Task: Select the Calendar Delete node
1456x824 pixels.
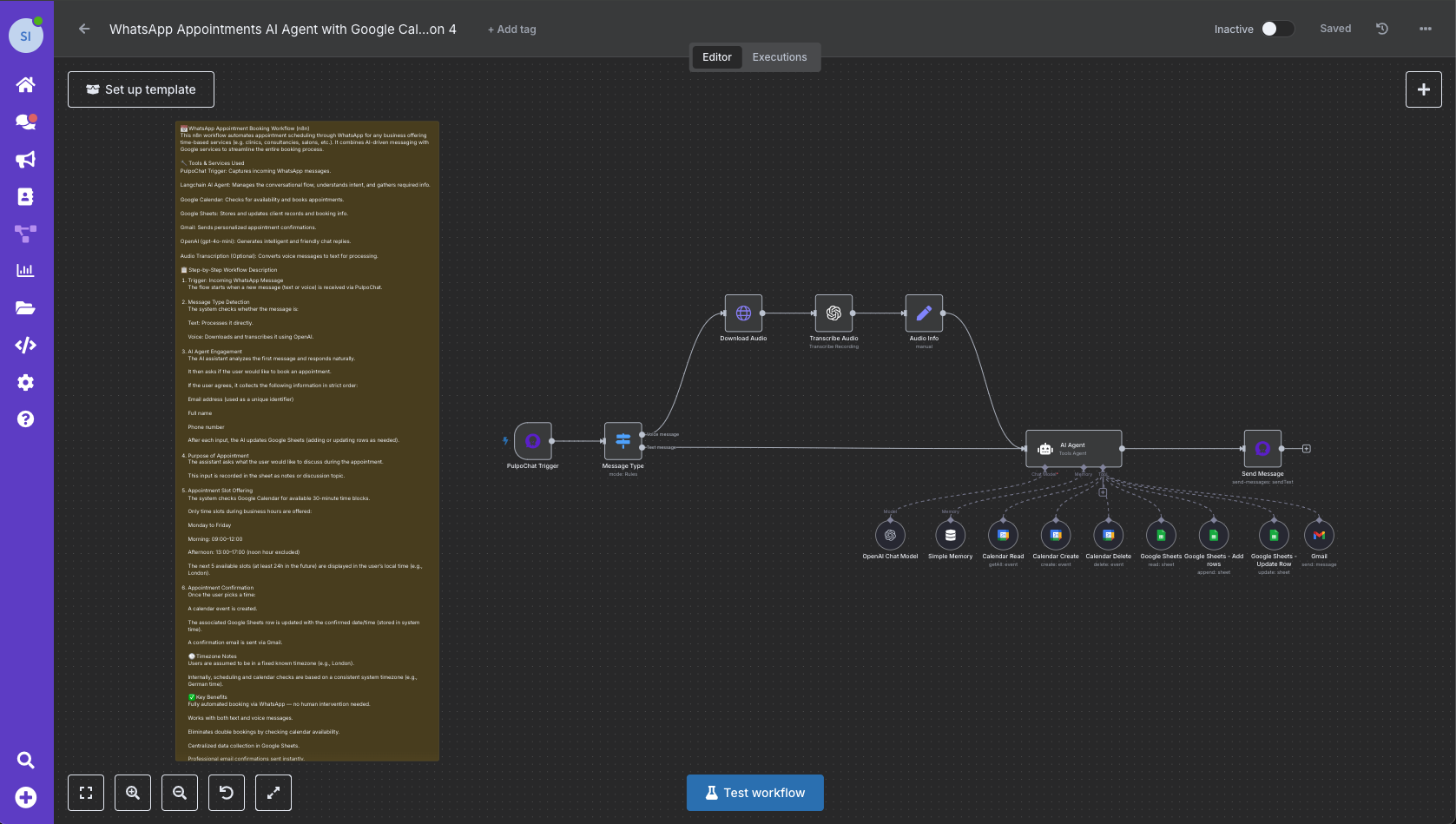Action: click(x=1109, y=535)
